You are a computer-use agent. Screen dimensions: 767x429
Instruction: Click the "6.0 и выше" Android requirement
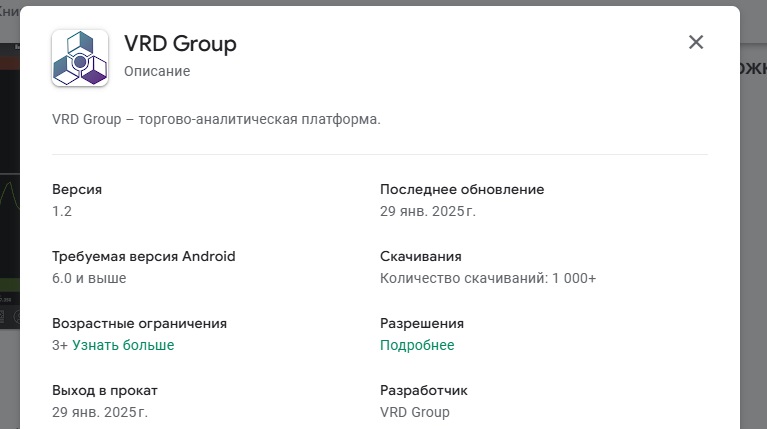point(89,278)
